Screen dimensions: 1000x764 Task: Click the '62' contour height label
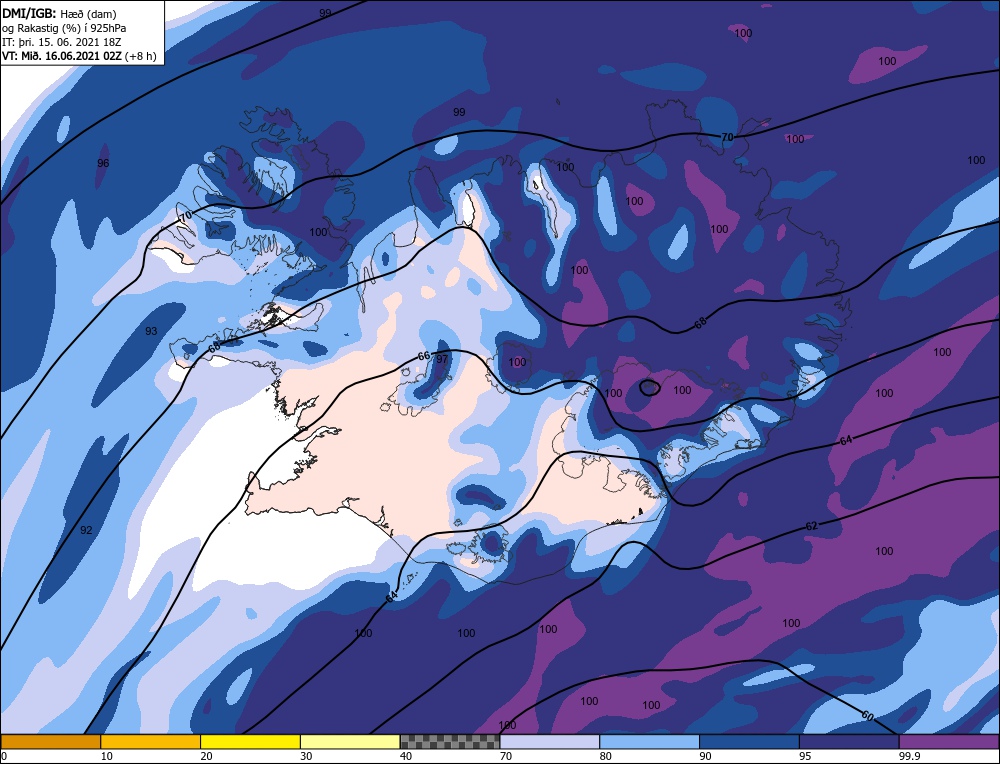811,526
